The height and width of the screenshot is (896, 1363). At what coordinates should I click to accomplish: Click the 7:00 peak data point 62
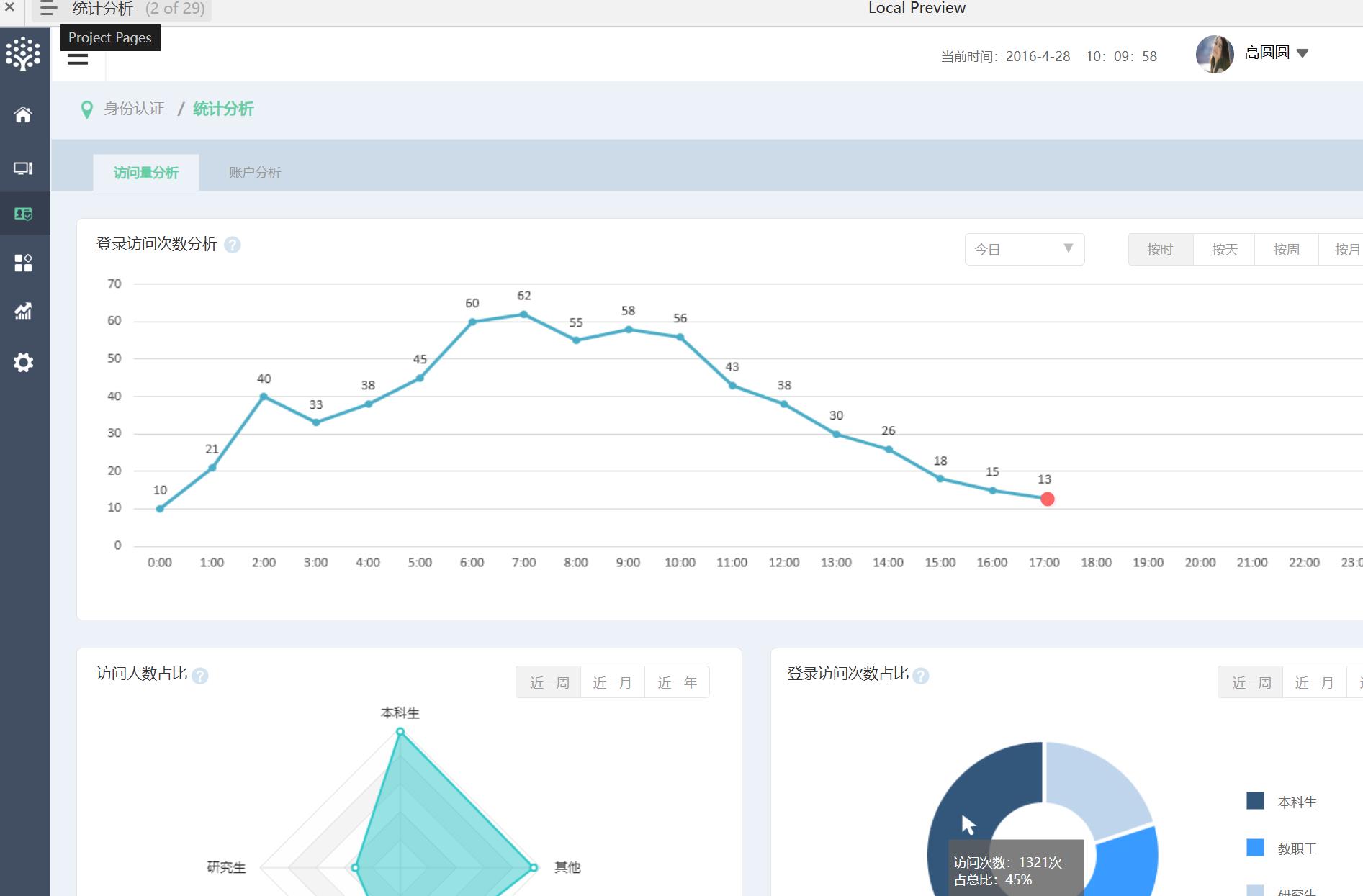coord(524,314)
